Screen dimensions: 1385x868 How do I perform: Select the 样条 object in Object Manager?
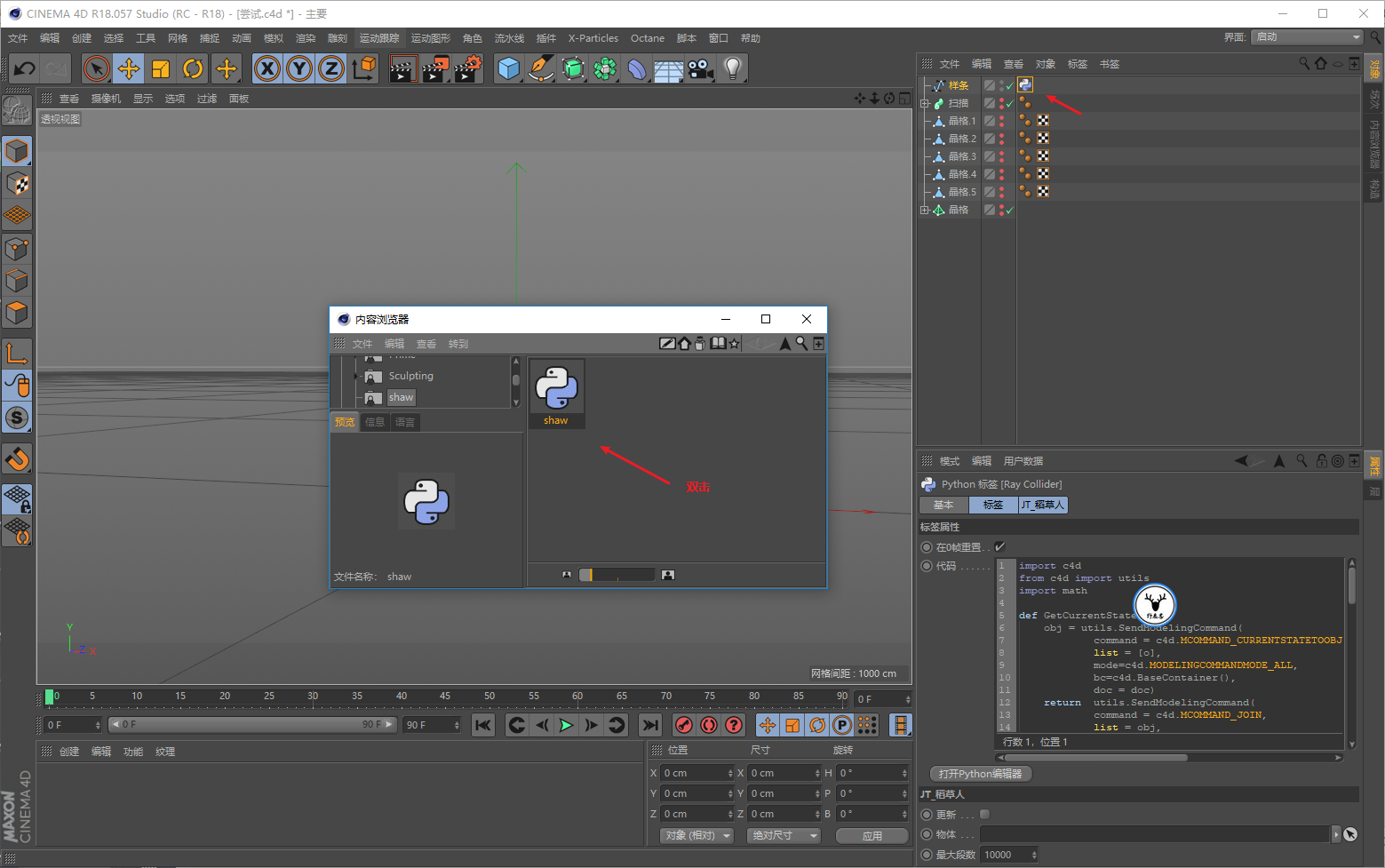pyautogui.click(x=959, y=85)
